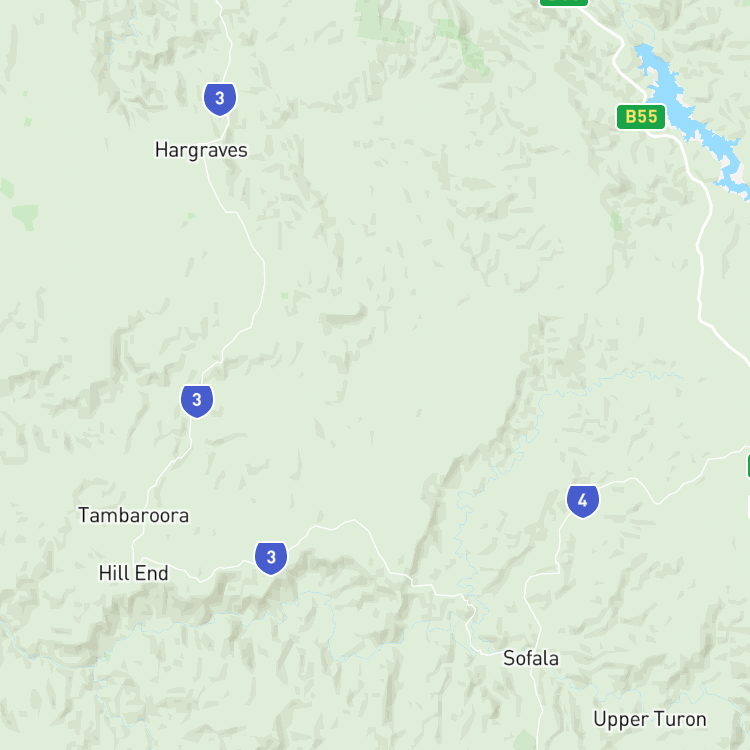Click the route 3 shield above Hargraves
This screenshot has height=750, width=750.
tap(220, 99)
